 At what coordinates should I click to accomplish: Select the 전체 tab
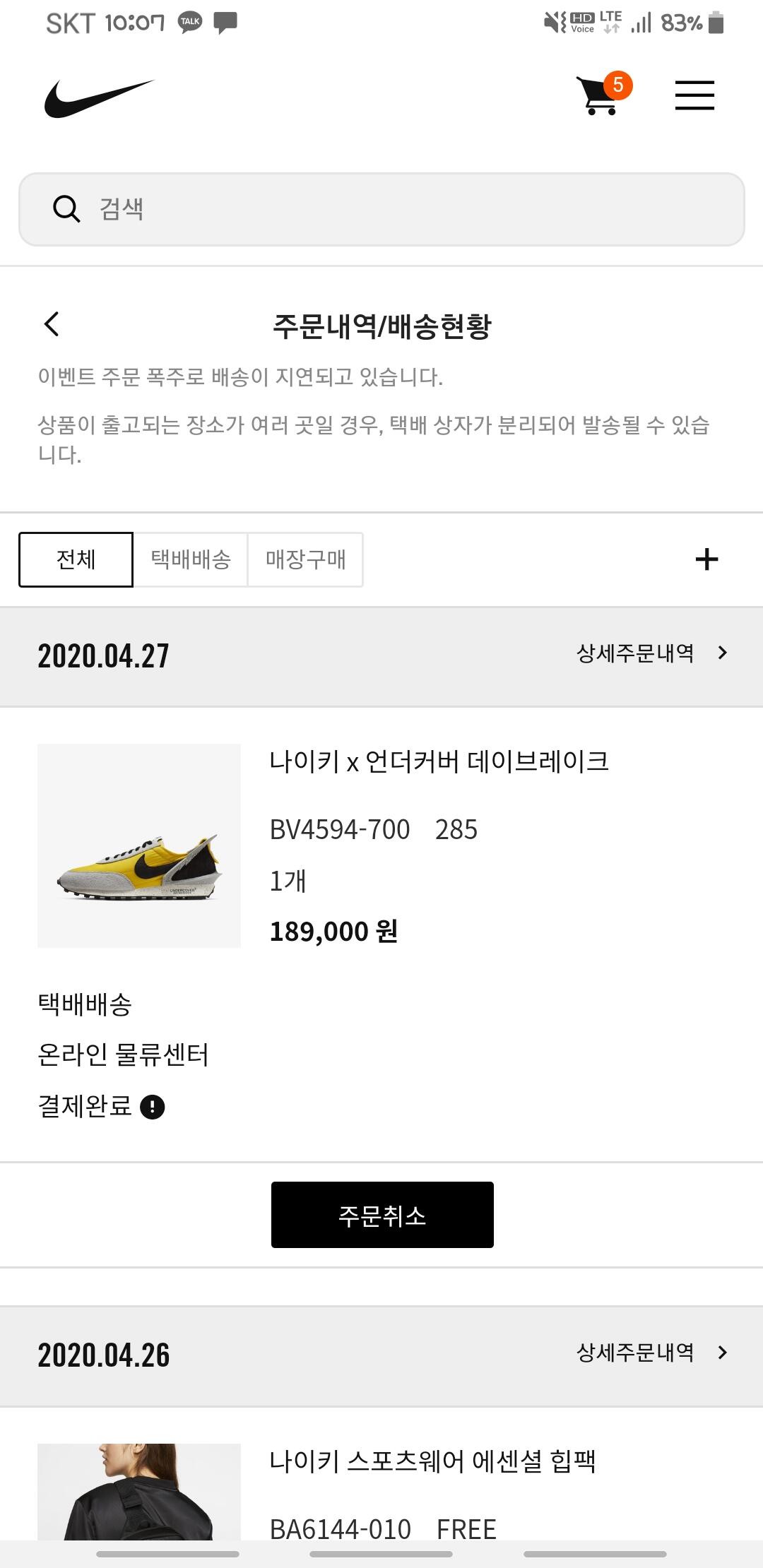click(76, 559)
